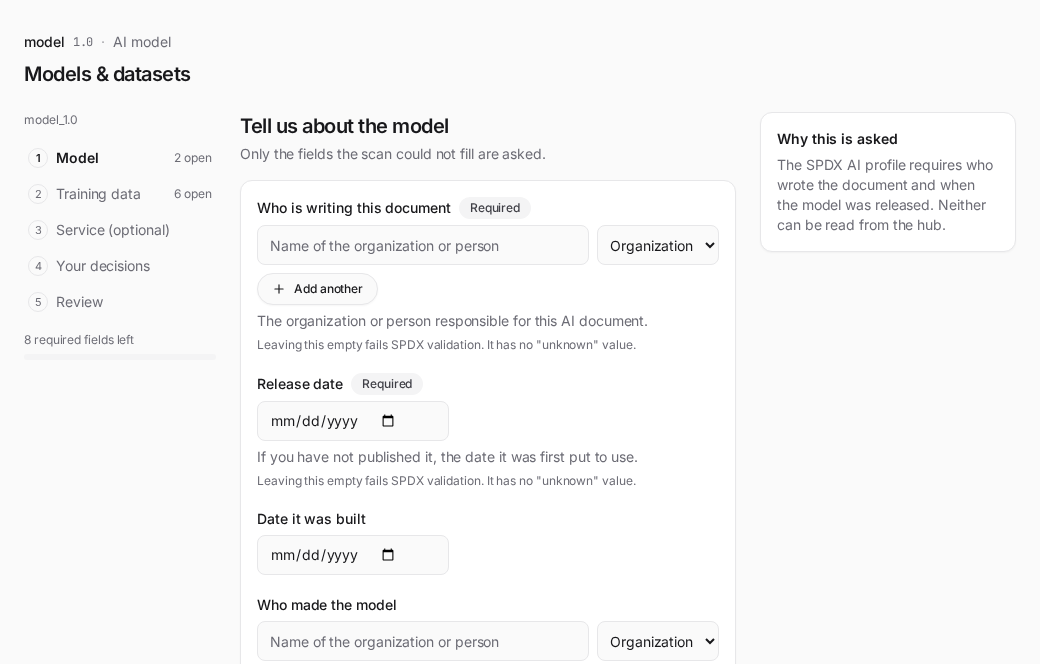The width and height of the screenshot is (1040, 664).
Task: Focus the Date it was built input
Action: point(353,555)
